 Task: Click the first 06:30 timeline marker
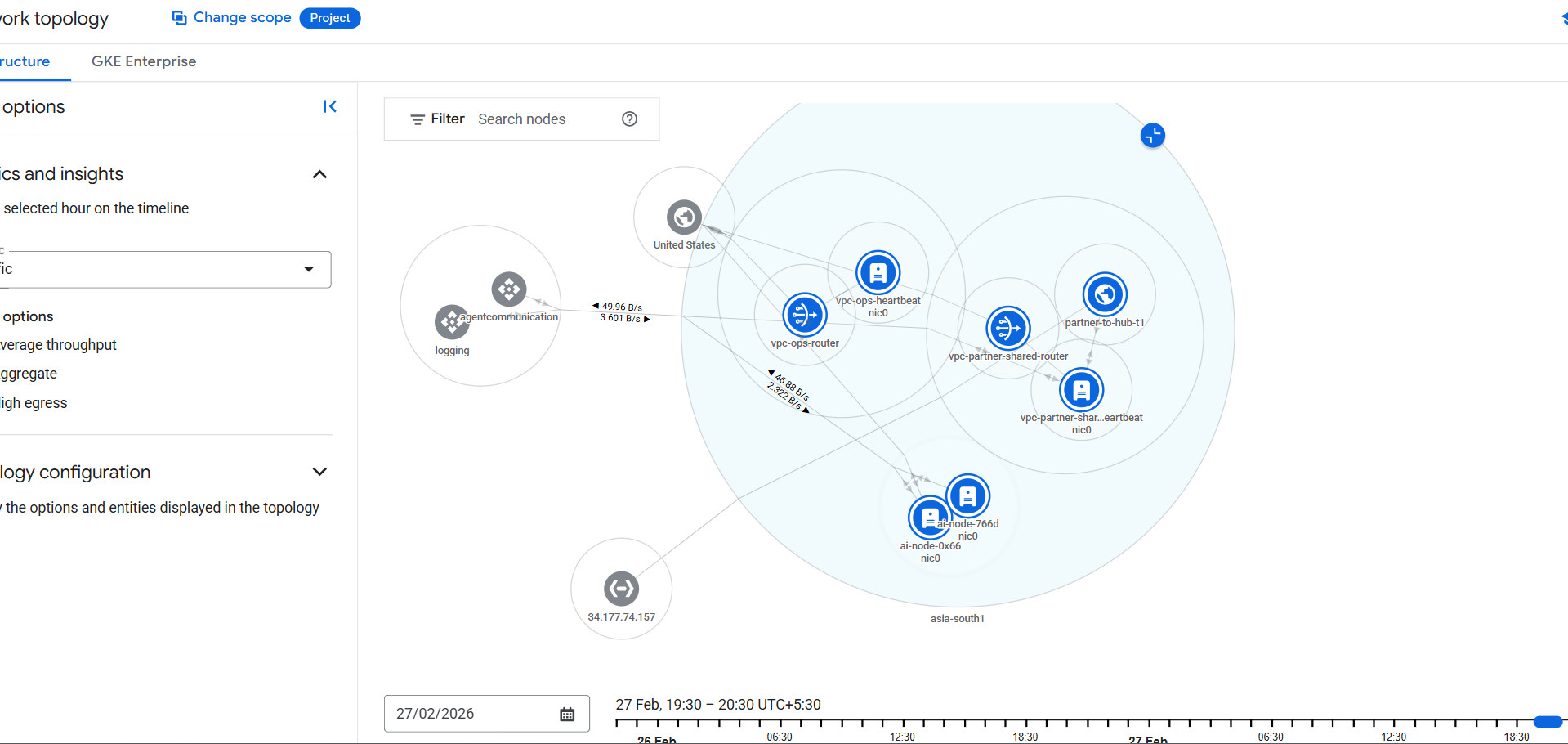click(780, 737)
